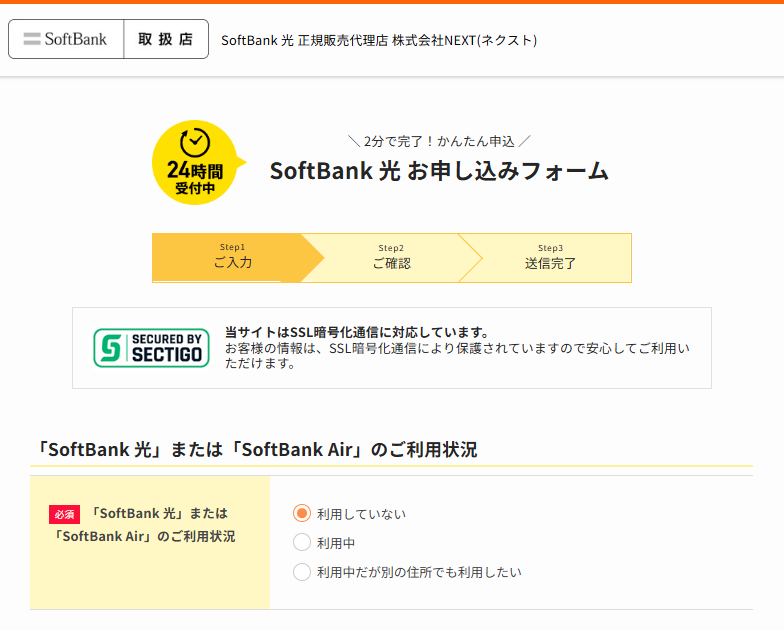Pick 利用中だが別の住所でも利用したい radio option
Viewport: 784px width, 630px height.
[x=302, y=572]
